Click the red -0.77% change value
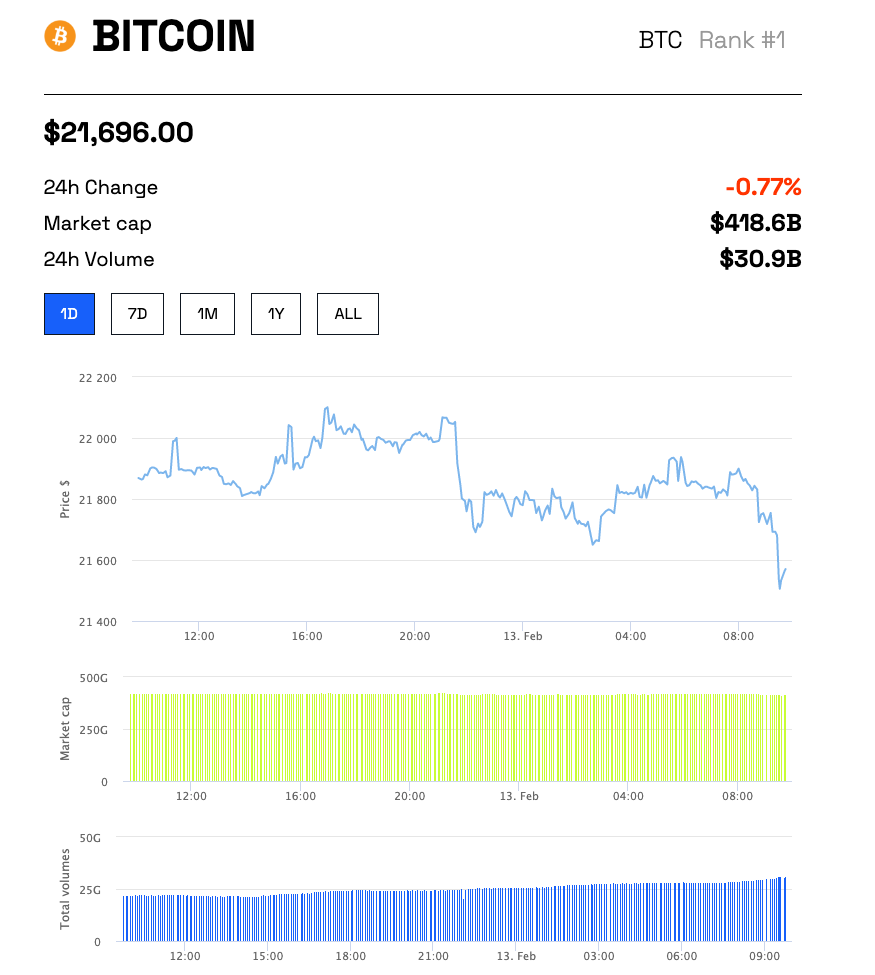The width and height of the screenshot is (875, 975). tap(763, 187)
